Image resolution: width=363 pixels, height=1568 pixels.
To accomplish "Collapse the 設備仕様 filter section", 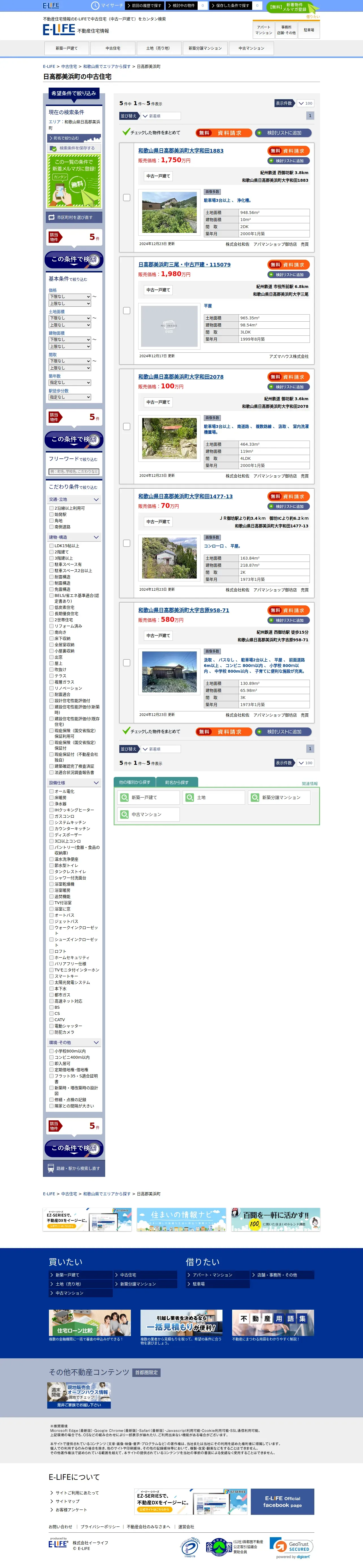I will (74, 783).
